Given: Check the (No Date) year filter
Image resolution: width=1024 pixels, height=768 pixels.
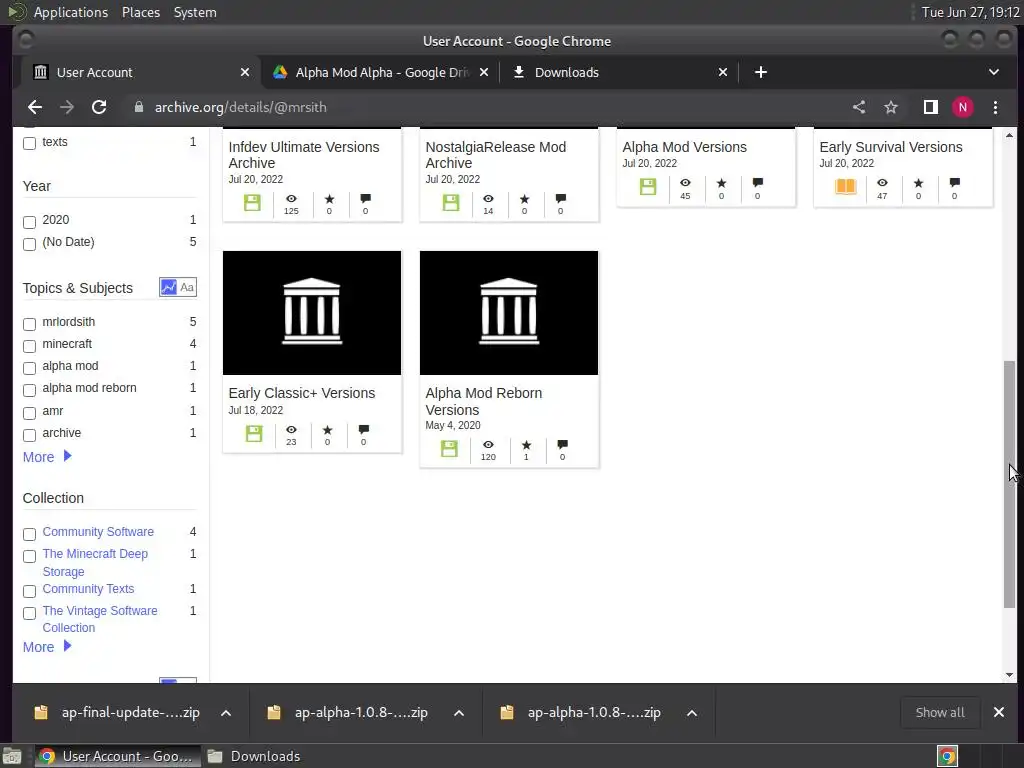Looking at the screenshot, I should pos(29,244).
